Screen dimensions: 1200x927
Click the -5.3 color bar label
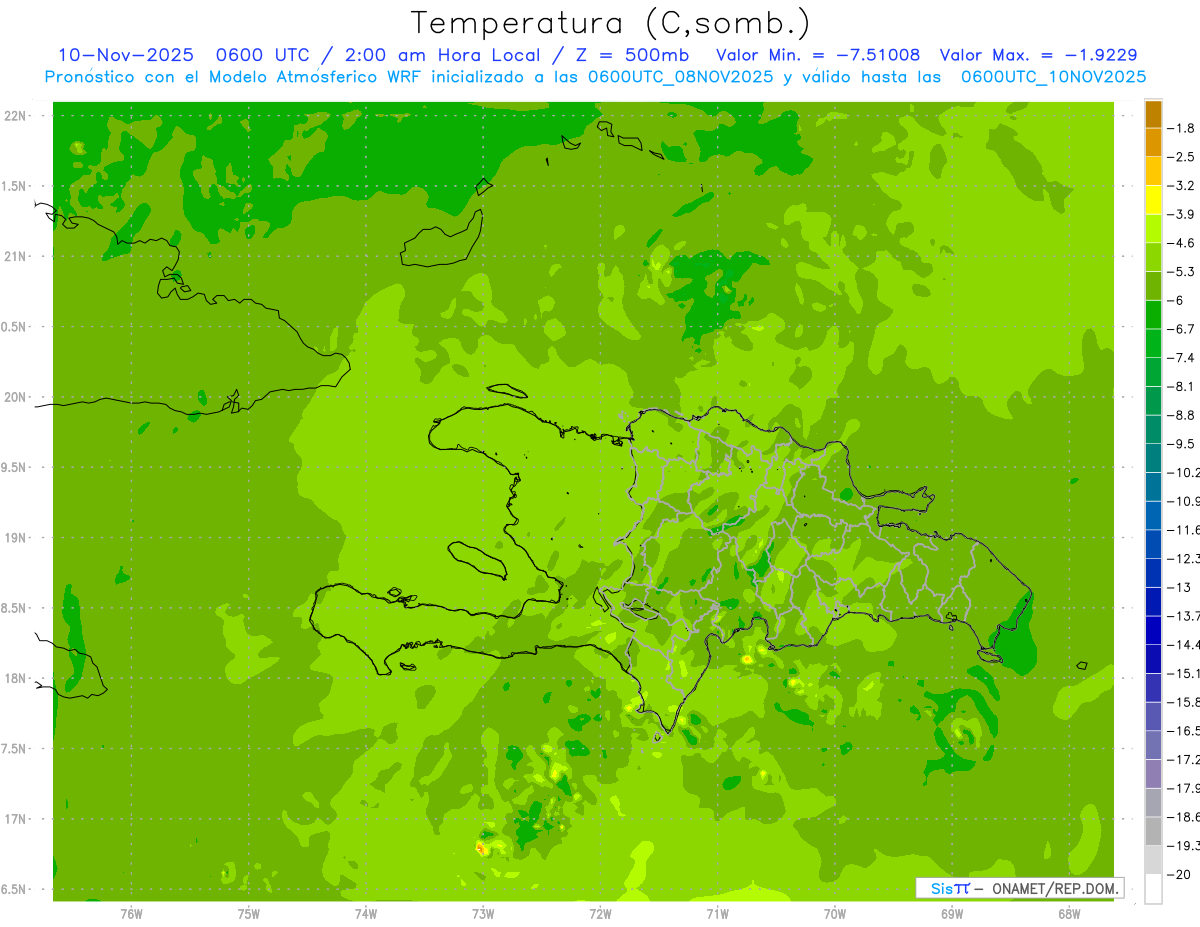(x=1181, y=271)
